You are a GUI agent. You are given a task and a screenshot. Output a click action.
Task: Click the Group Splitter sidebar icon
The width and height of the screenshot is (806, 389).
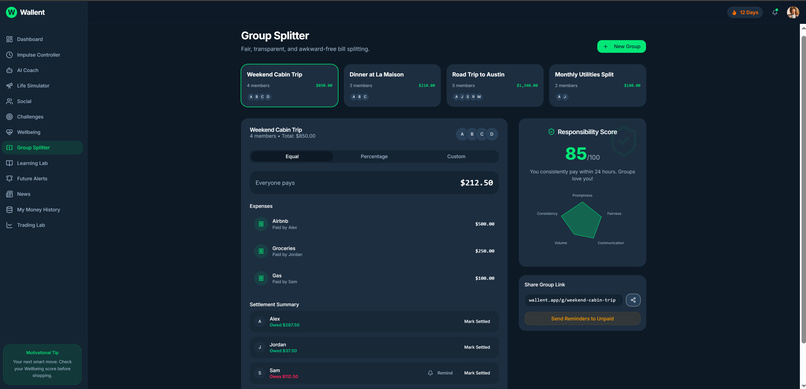tap(9, 147)
